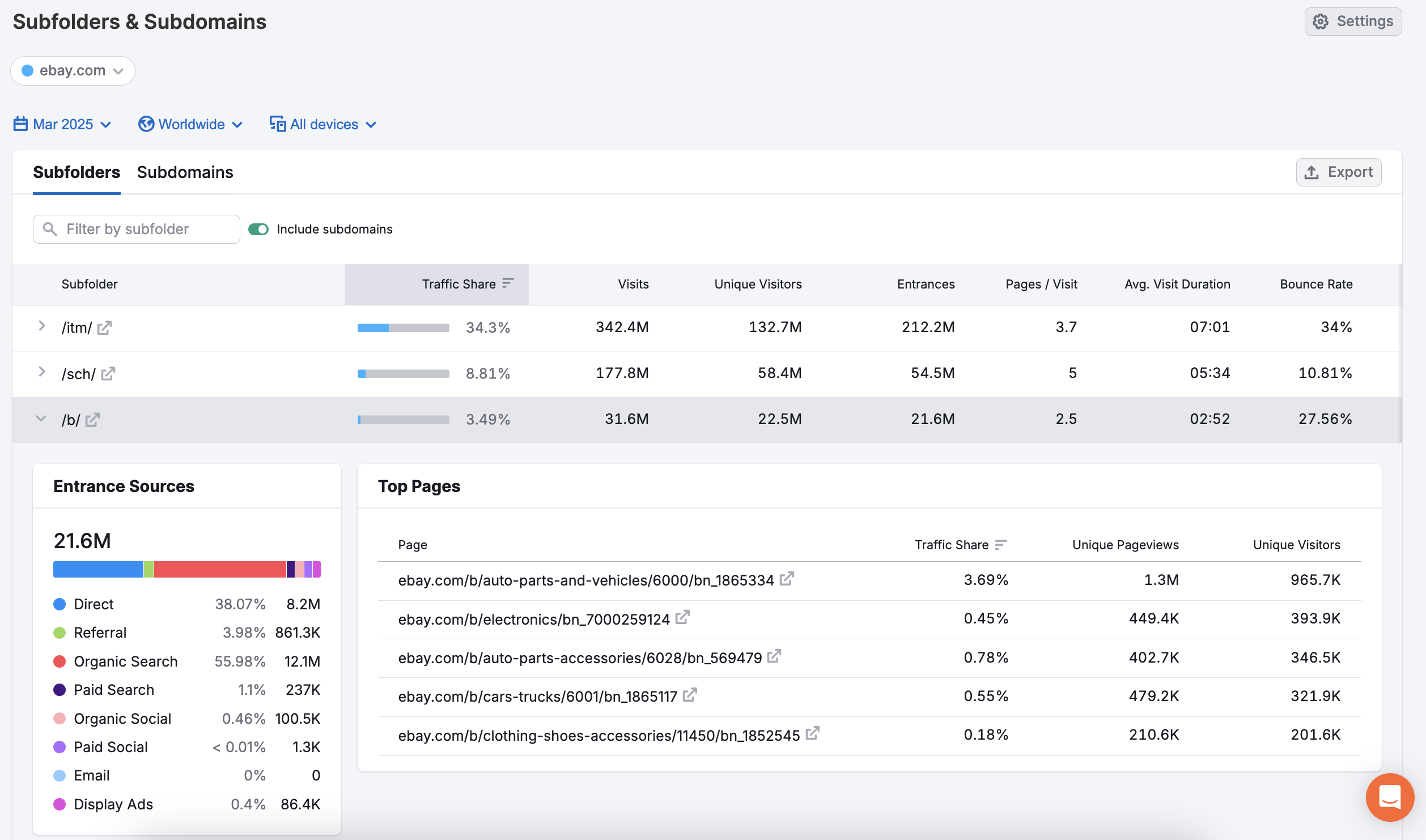The width and height of the screenshot is (1426, 840).
Task: Click the Organic Social legend row
Action: pos(187,719)
